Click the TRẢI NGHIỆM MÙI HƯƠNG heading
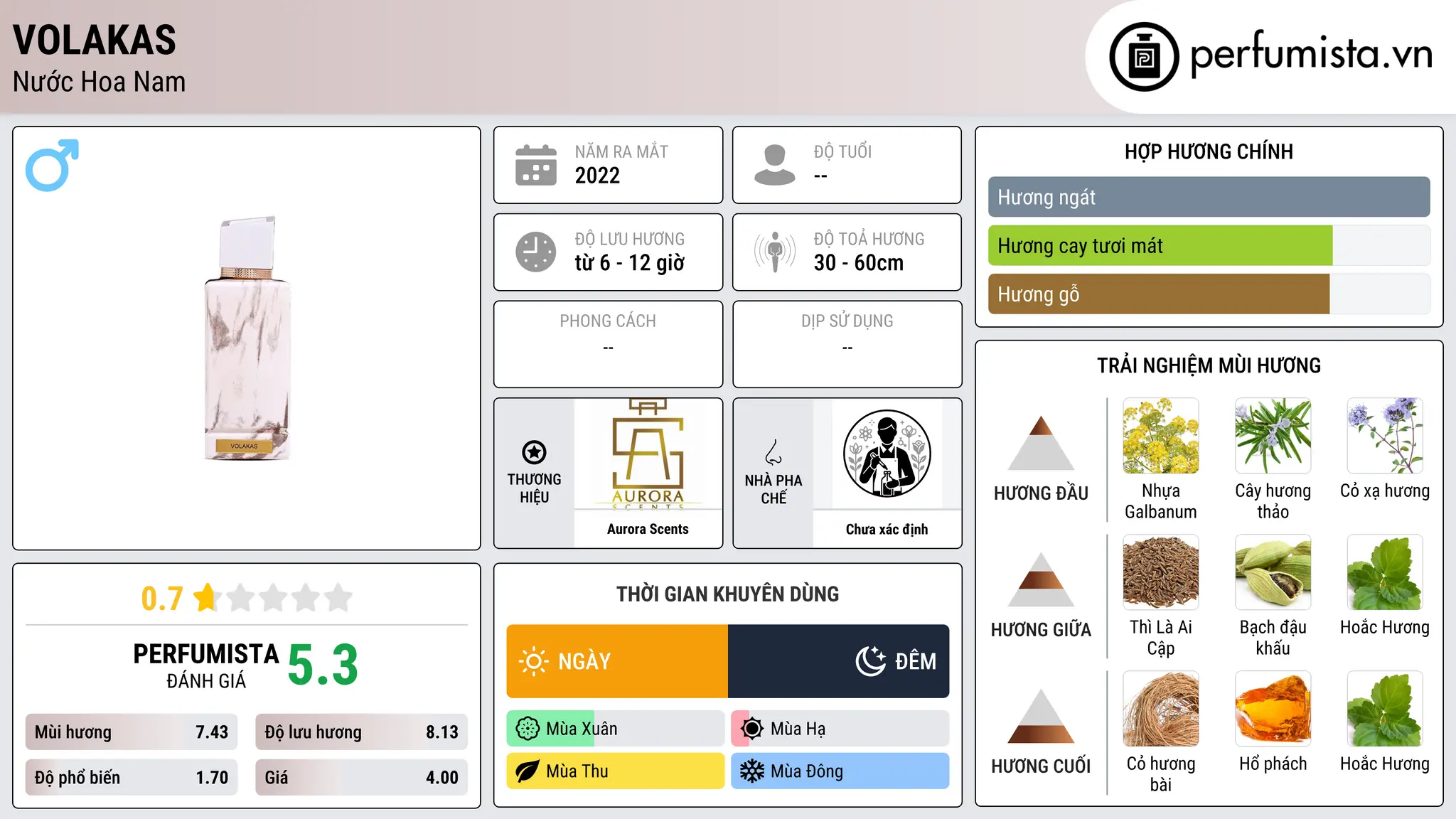Image resolution: width=1456 pixels, height=819 pixels. pyautogui.click(x=1209, y=365)
